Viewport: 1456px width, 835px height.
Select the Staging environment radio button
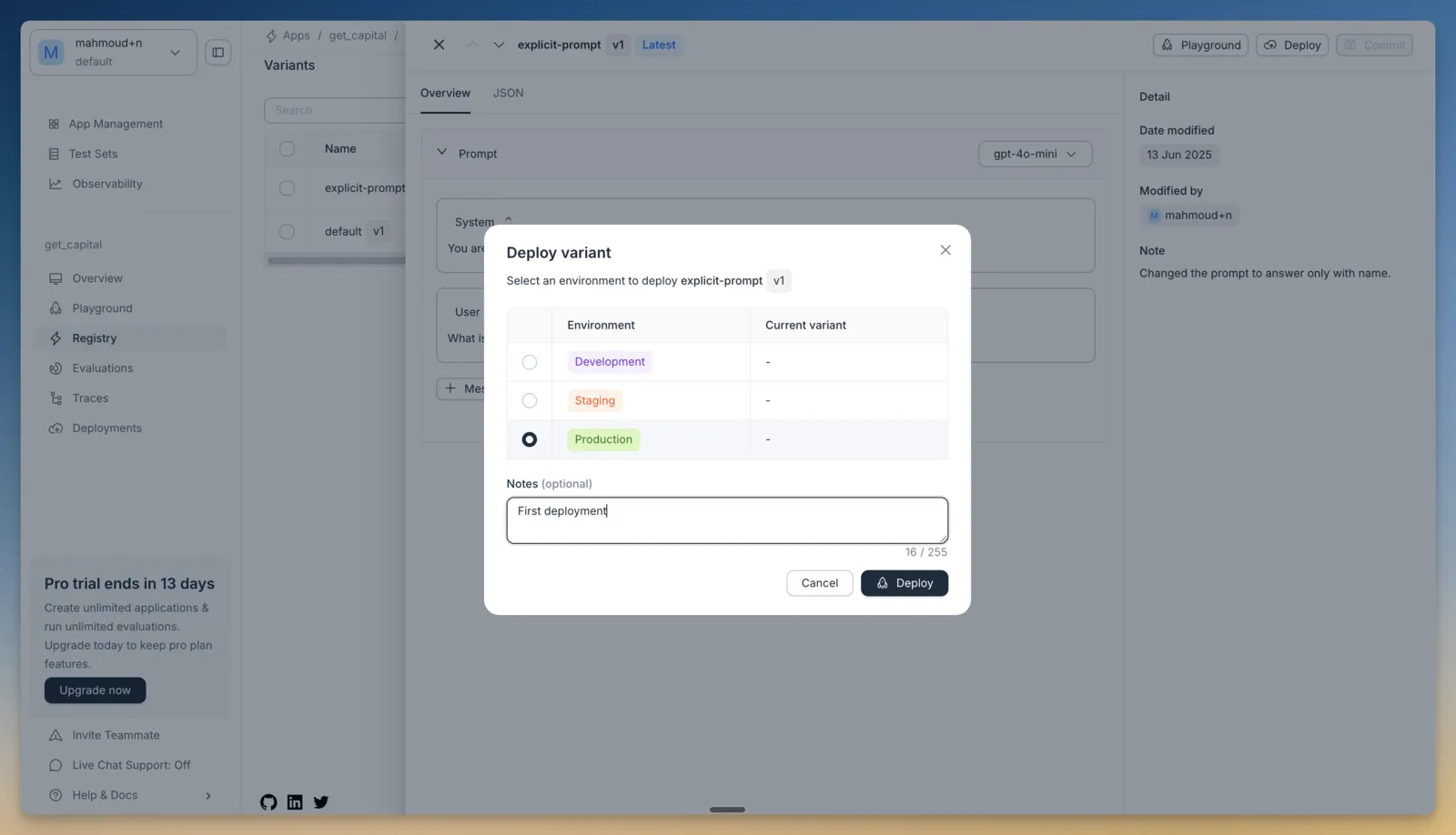tap(530, 401)
